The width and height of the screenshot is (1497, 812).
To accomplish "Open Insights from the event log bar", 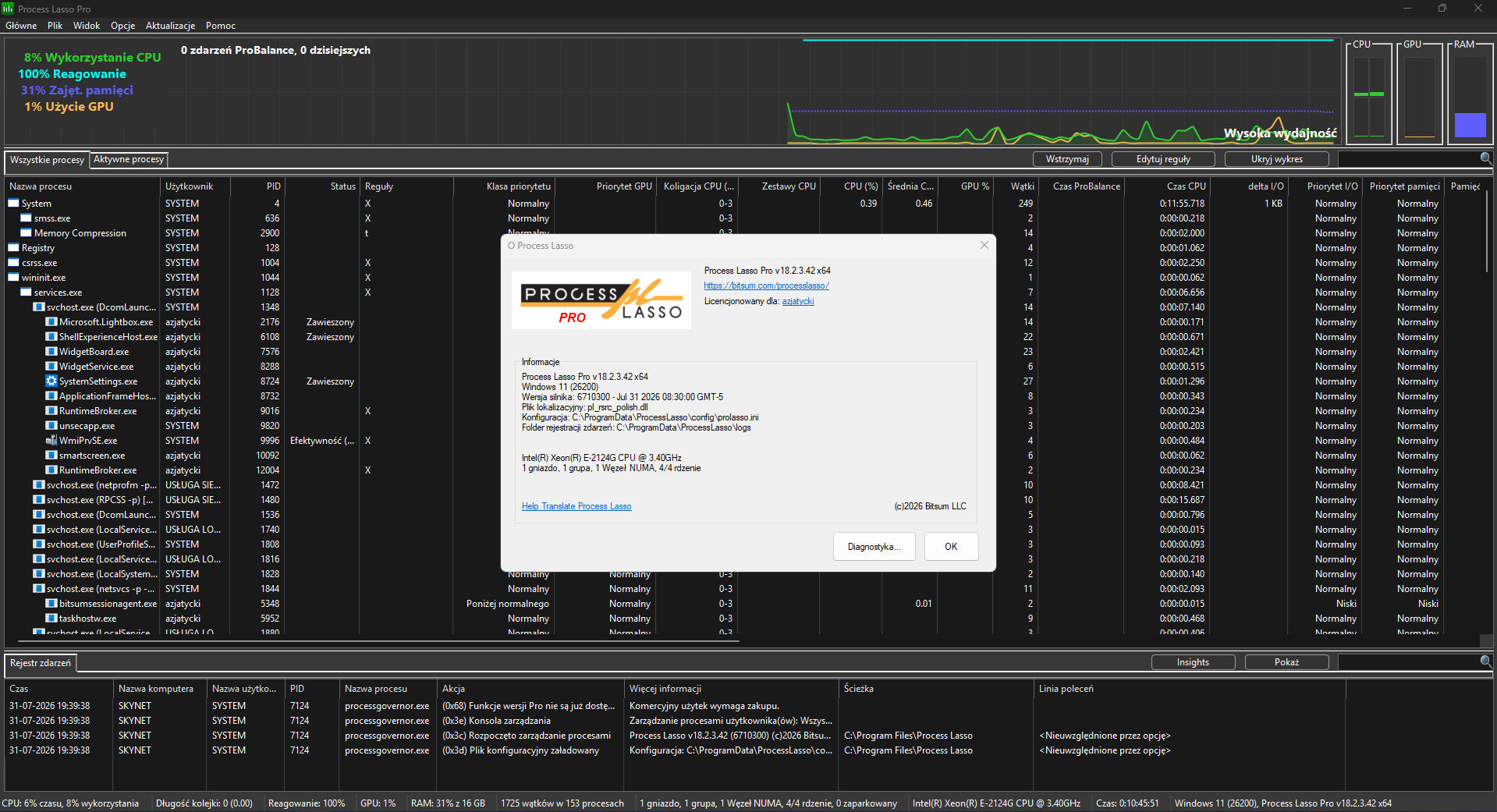I will click(1193, 662).
